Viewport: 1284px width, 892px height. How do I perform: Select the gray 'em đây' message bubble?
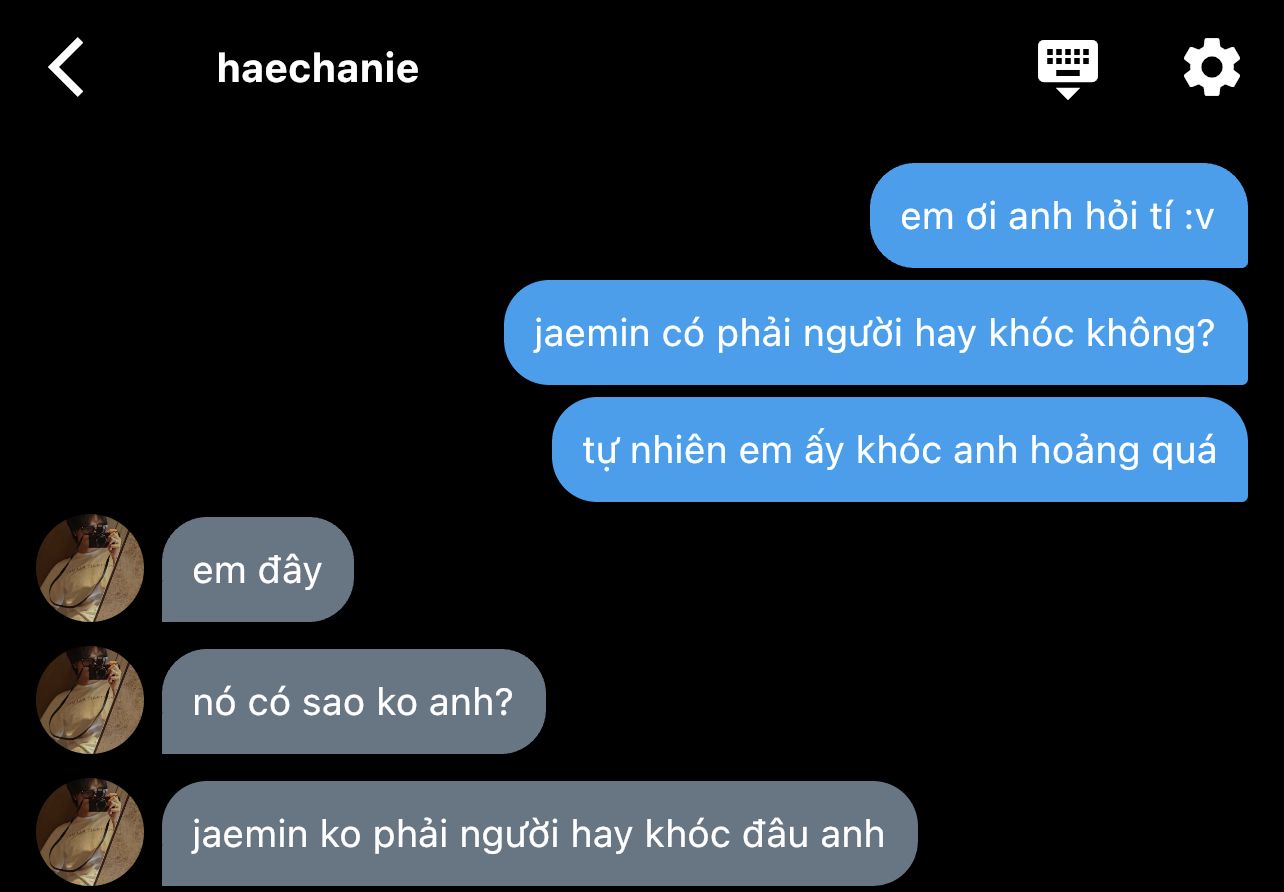(258, 570)
